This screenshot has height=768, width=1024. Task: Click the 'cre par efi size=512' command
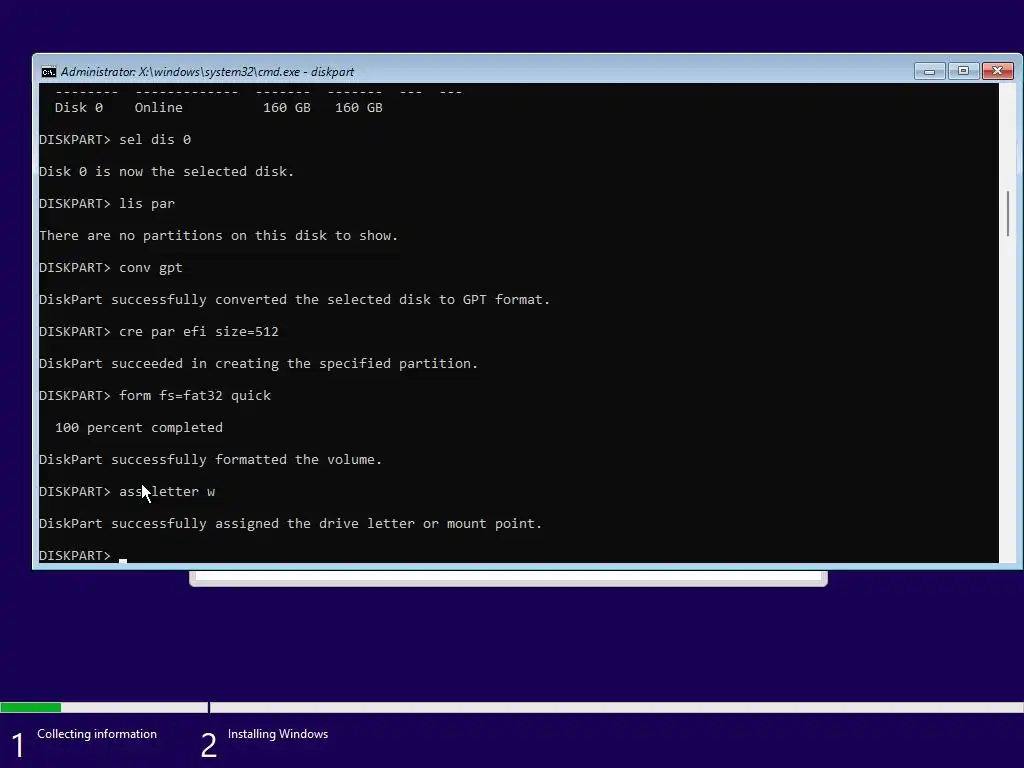[x=159, y=332]
